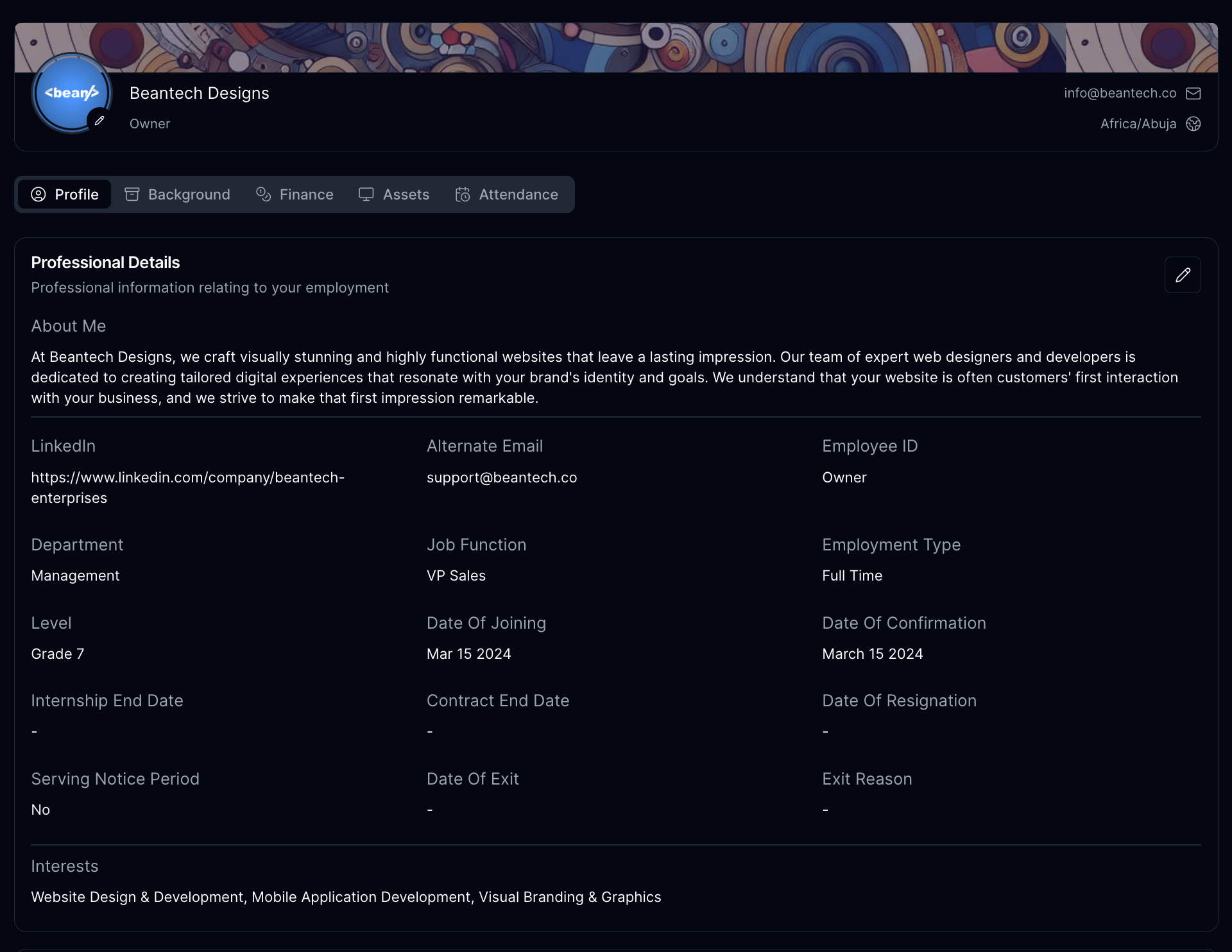Click the Attendance tab calendar icon
Viewport: 1232px width, 952px height.
pyautogui.click(x=463, y=194)
